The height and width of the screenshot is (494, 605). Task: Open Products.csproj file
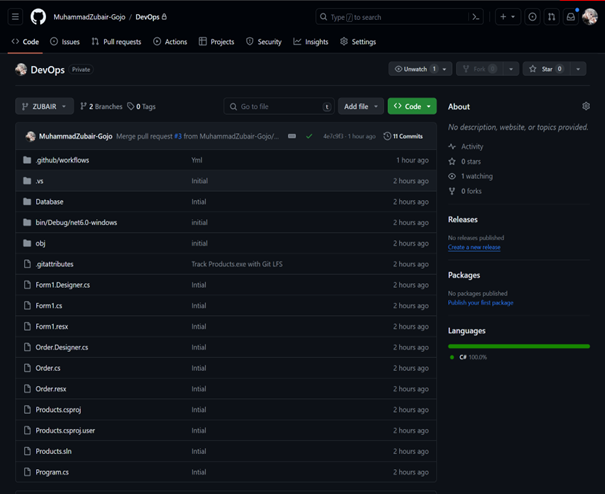[58, 410]
